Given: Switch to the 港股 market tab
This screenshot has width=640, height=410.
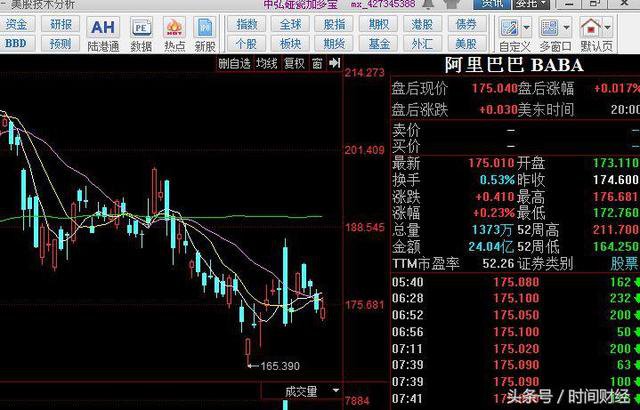Looking at the screenshot, I should point(422,24).
